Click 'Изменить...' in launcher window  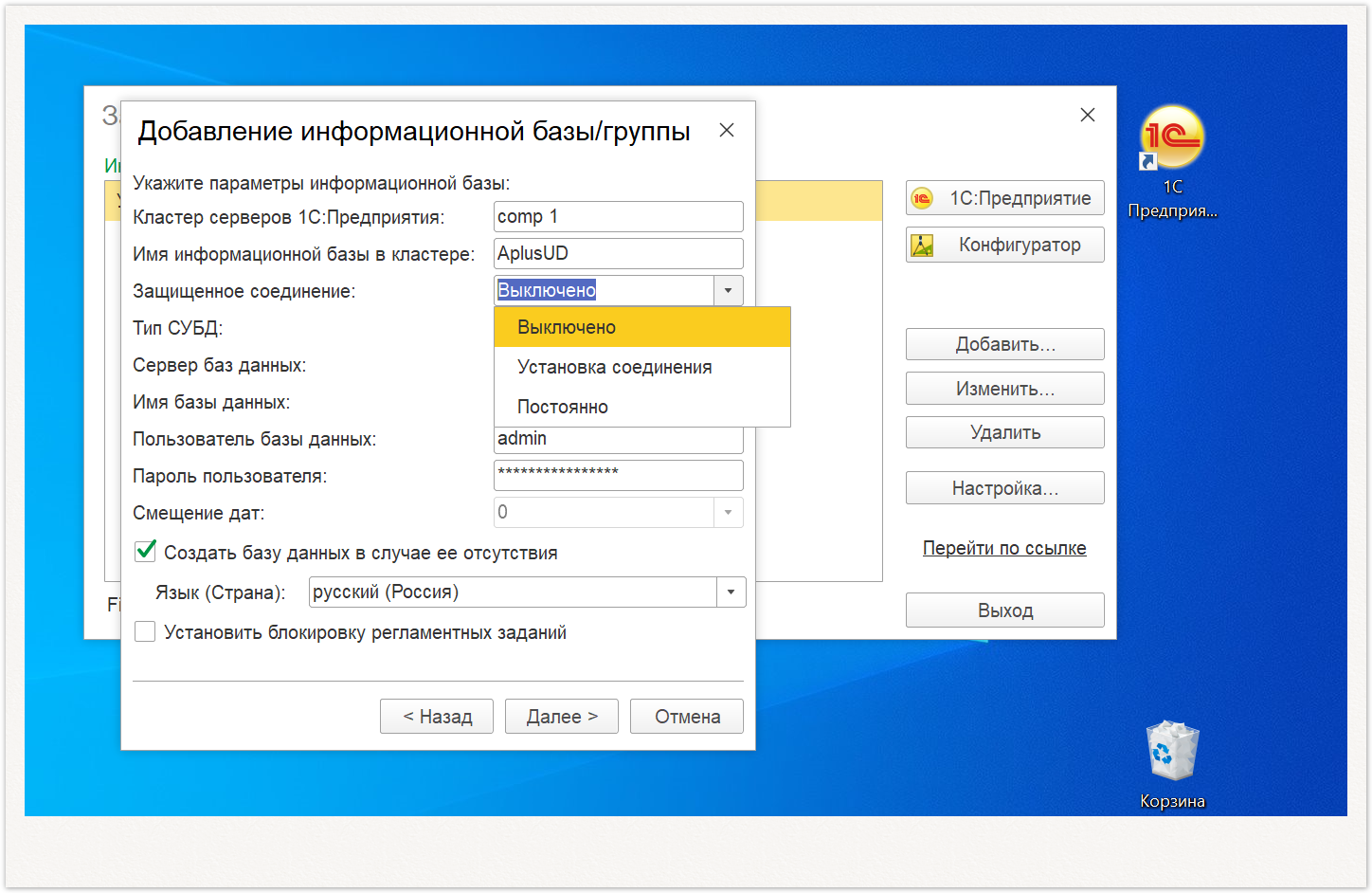pyautogui.click(x=1005, y=389)
